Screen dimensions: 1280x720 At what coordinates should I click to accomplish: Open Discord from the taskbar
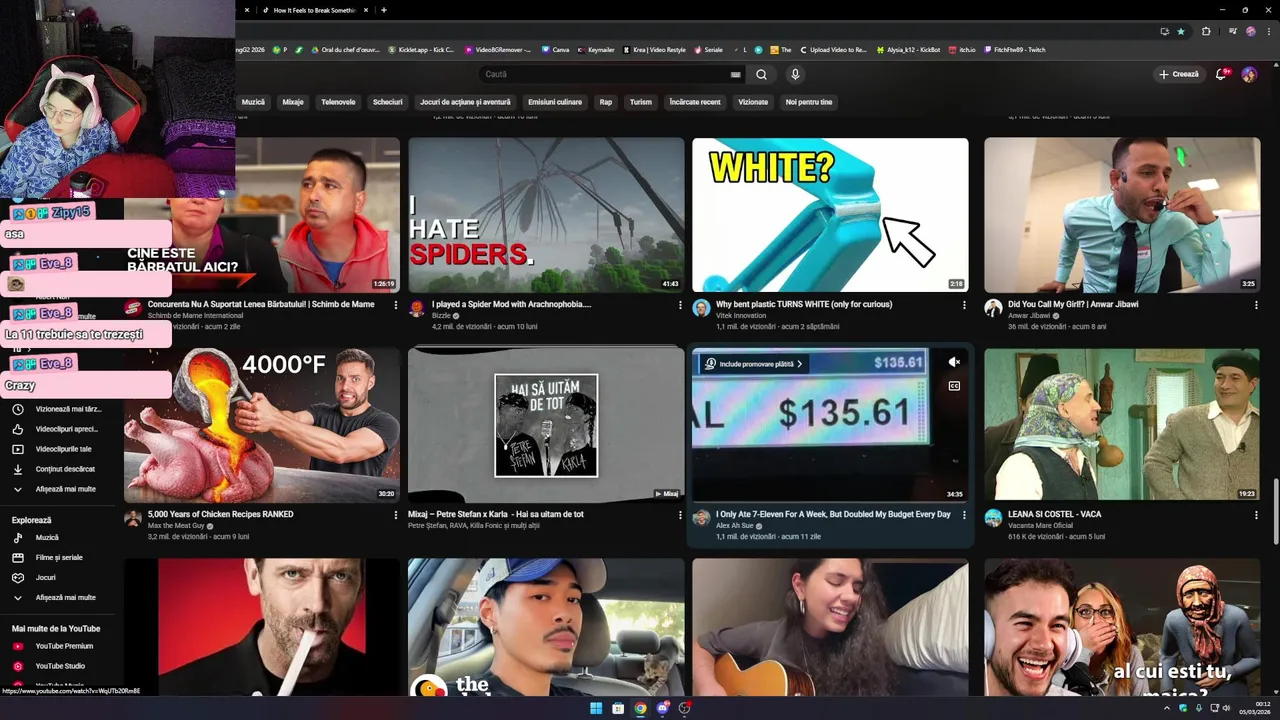pos(662,708)
